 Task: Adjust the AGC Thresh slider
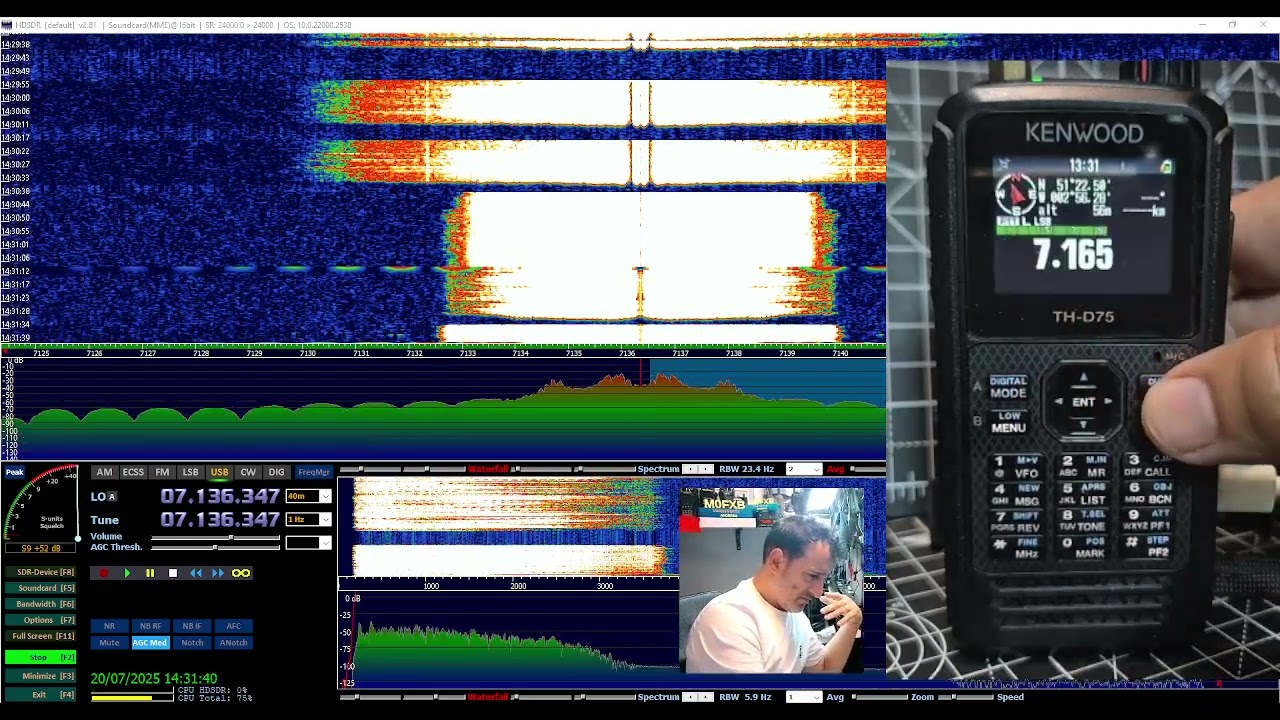click(x=215, y=547)
